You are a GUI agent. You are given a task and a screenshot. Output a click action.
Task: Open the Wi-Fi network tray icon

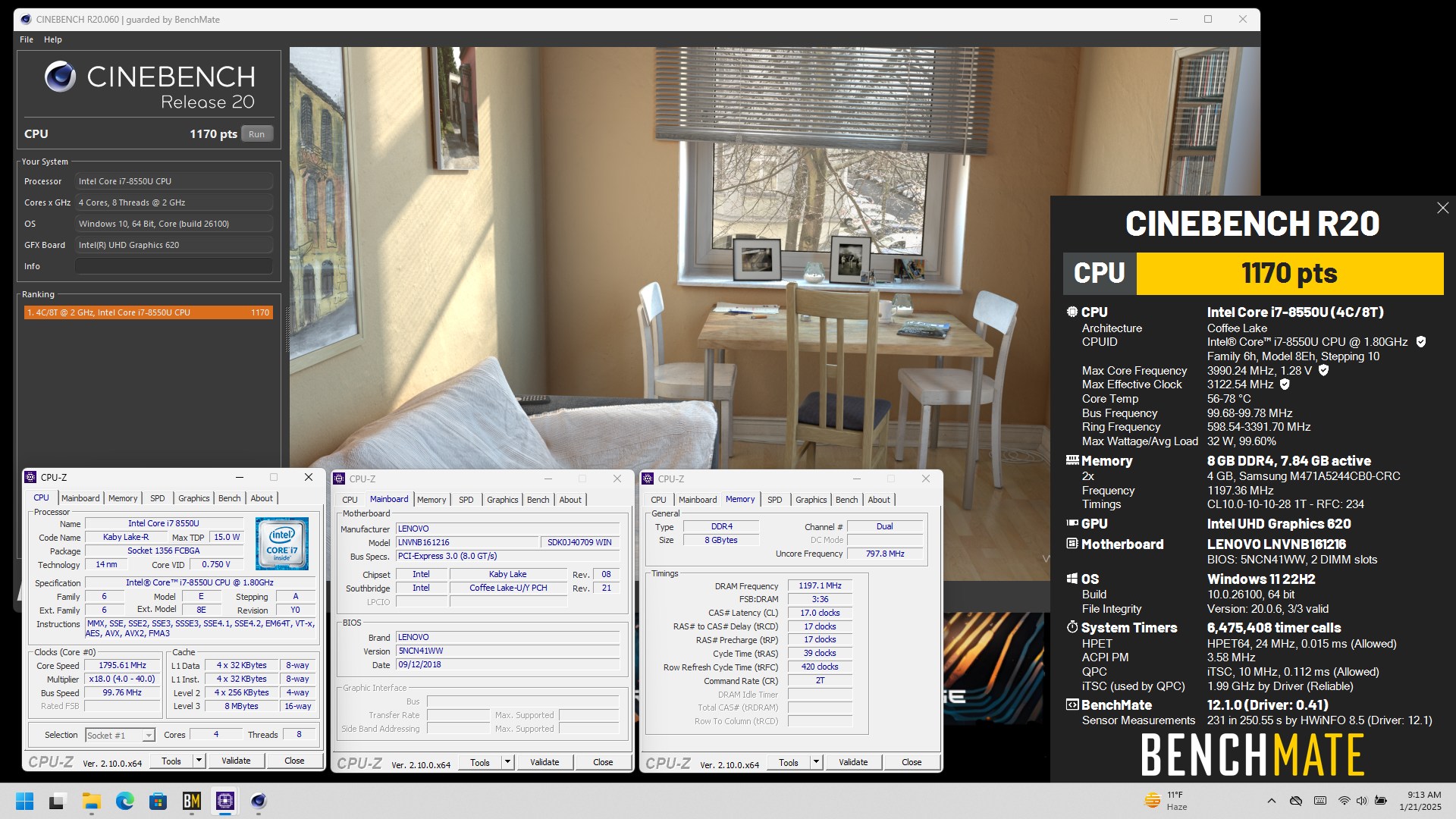[1344, 801]
